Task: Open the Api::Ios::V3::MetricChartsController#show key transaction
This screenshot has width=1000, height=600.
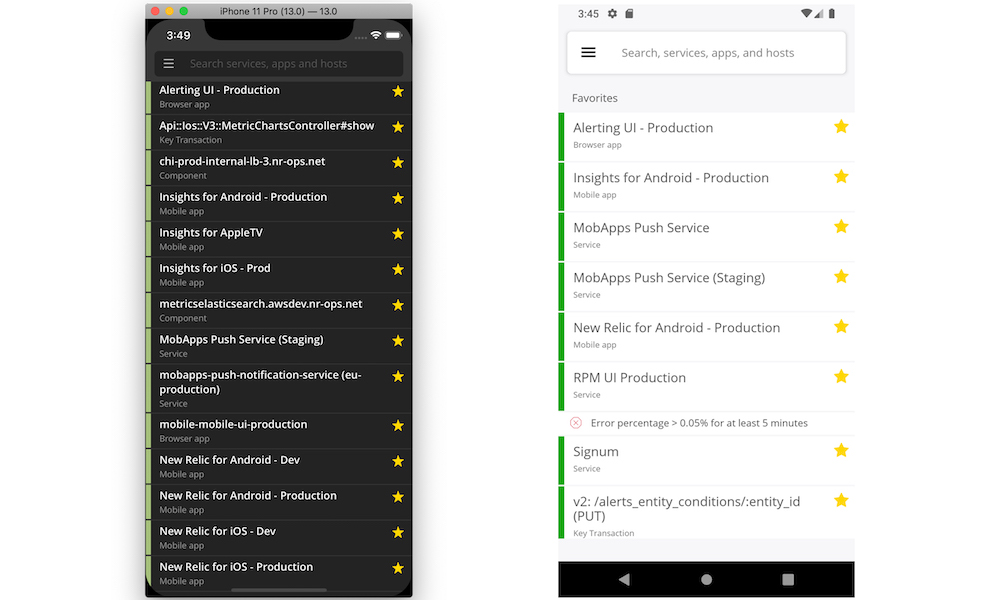Action: 279,133
